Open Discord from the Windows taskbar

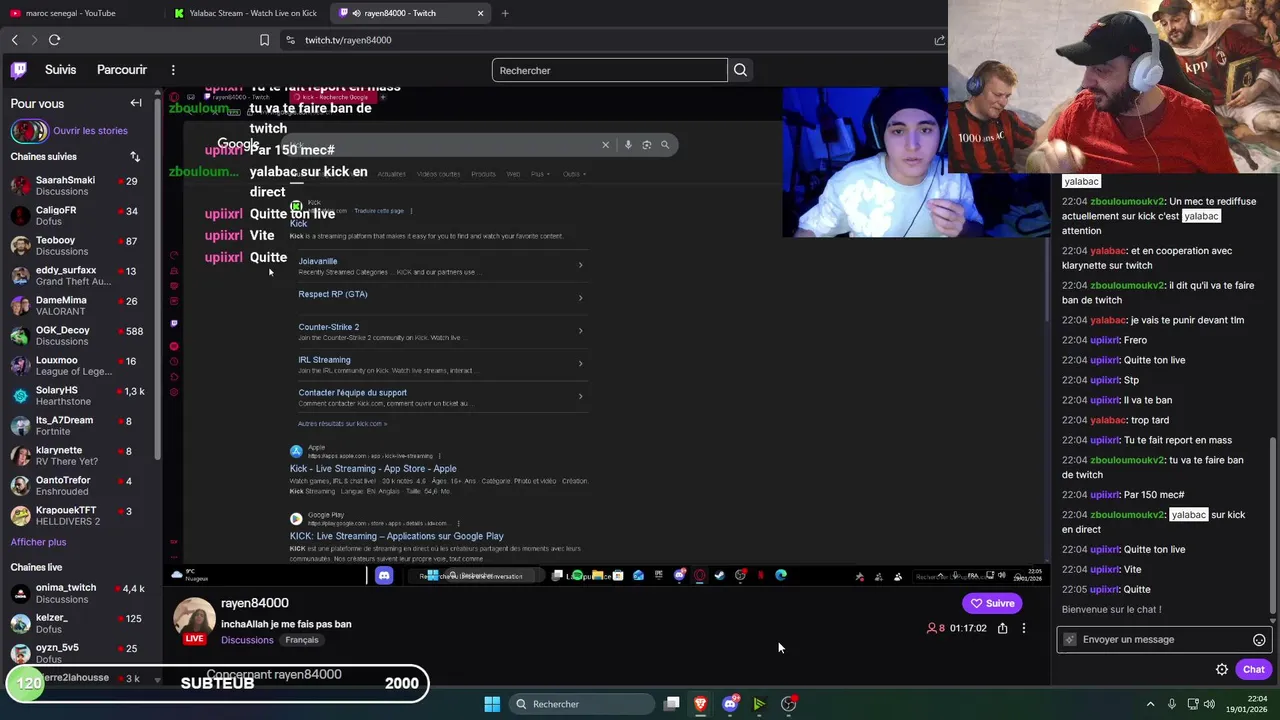[730, 704]
